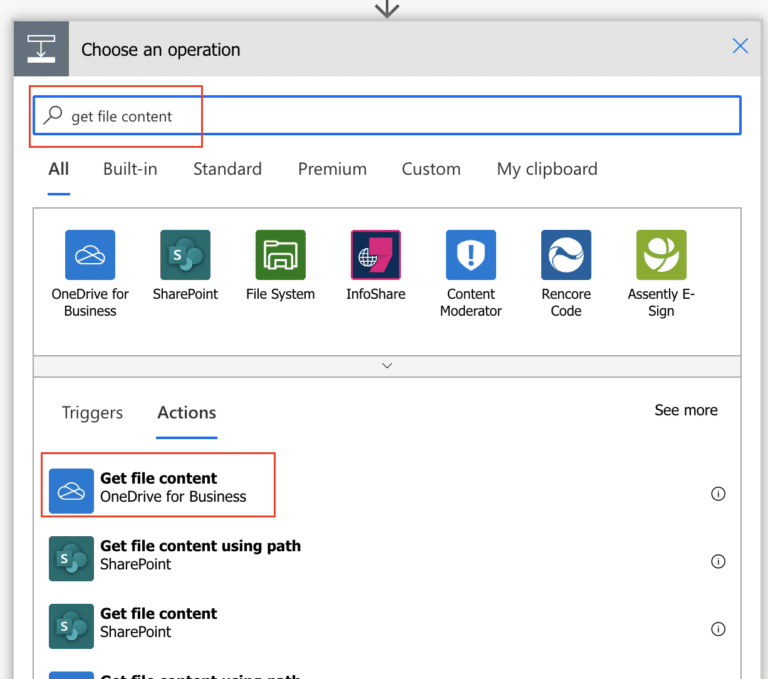Open the Premium tab
Screen dimensions: 768x679
coord(332,169)
